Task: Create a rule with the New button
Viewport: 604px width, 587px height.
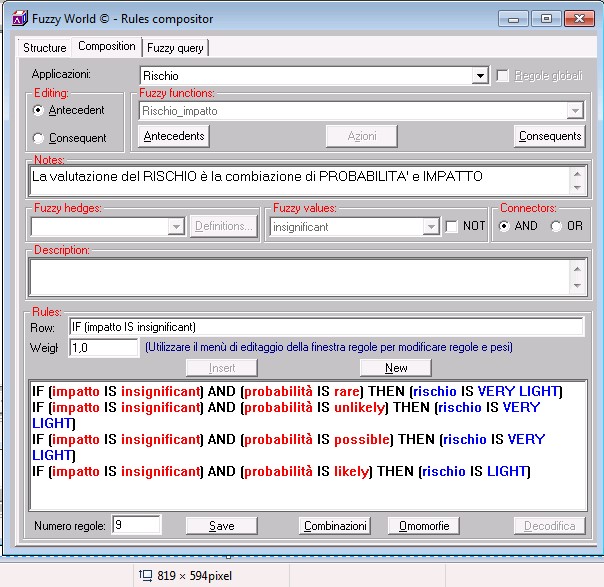Action: [x=396, y=368]
